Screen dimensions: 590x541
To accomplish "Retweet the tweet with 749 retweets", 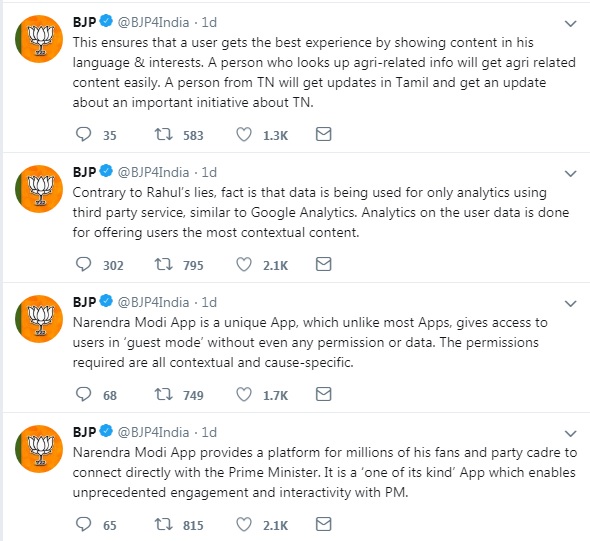I will 164,394.
